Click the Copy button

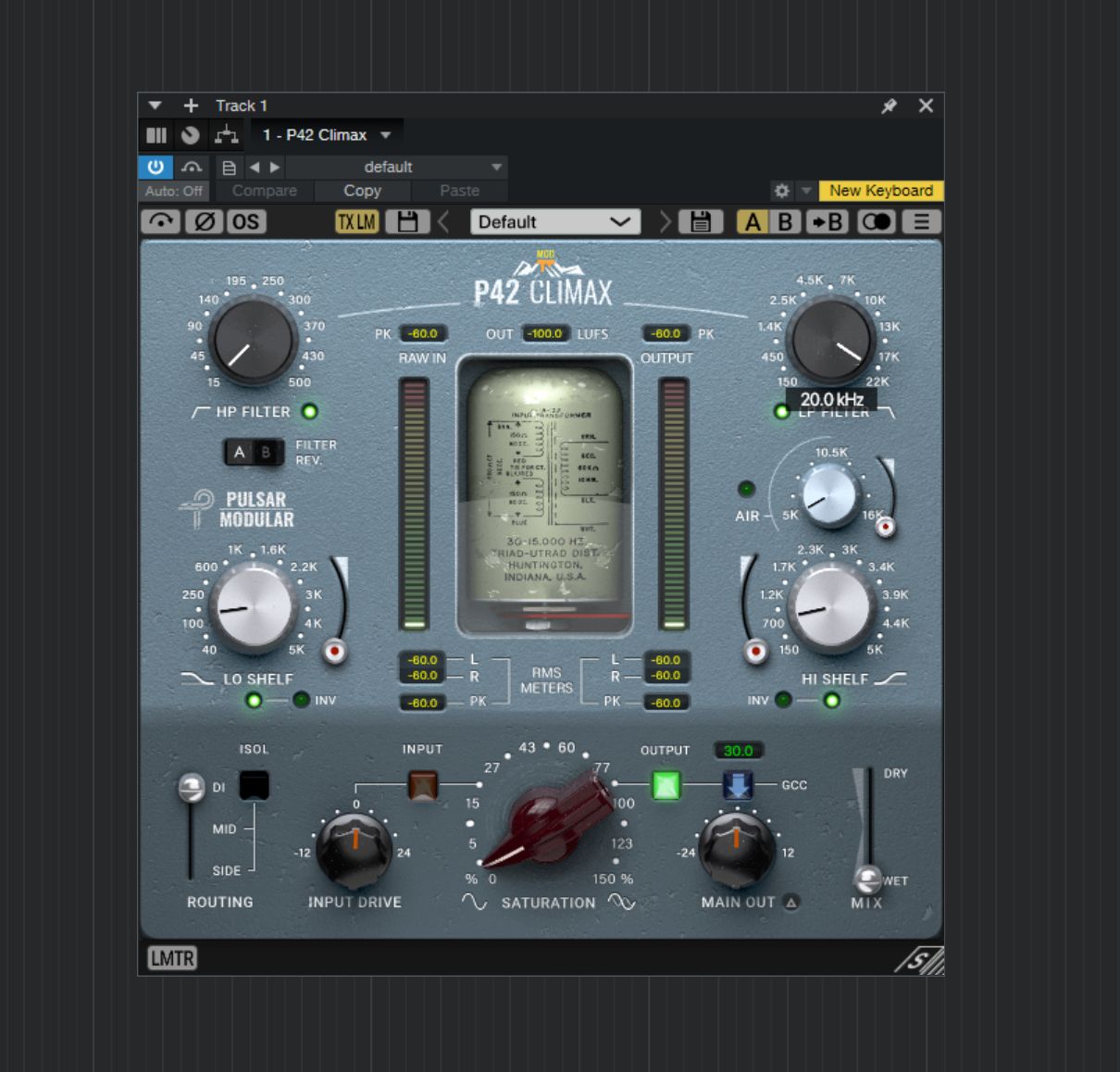pos(363,191)
